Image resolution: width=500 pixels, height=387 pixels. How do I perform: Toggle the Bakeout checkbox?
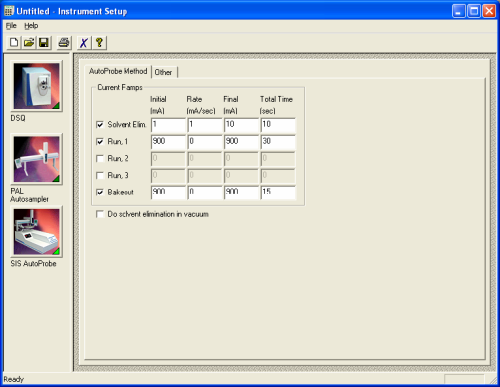tap(100, 192)
